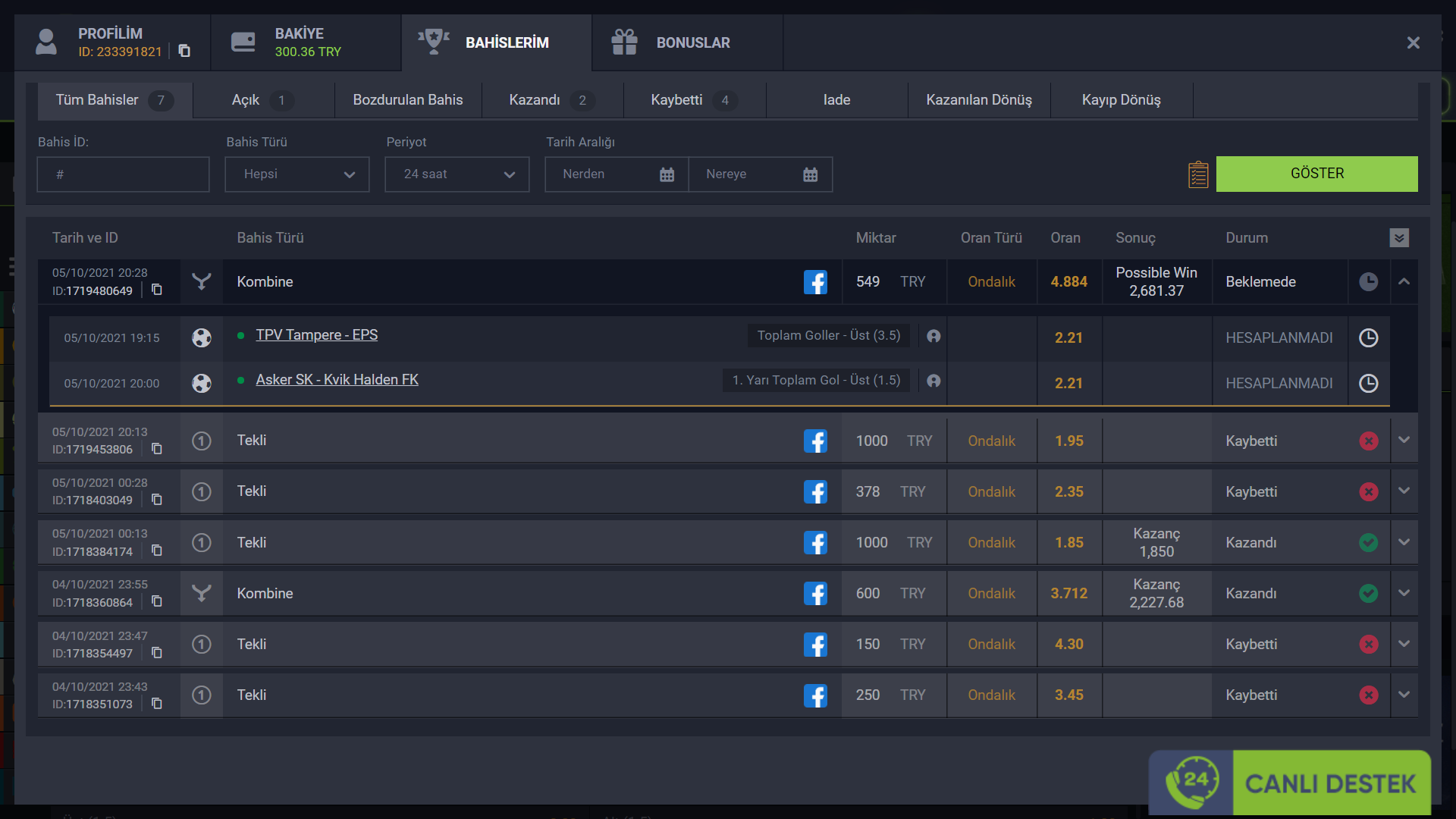Screen dimensions: 1456x819
Task: Close the bets dialog with the X
Action: coord(1414,42)
